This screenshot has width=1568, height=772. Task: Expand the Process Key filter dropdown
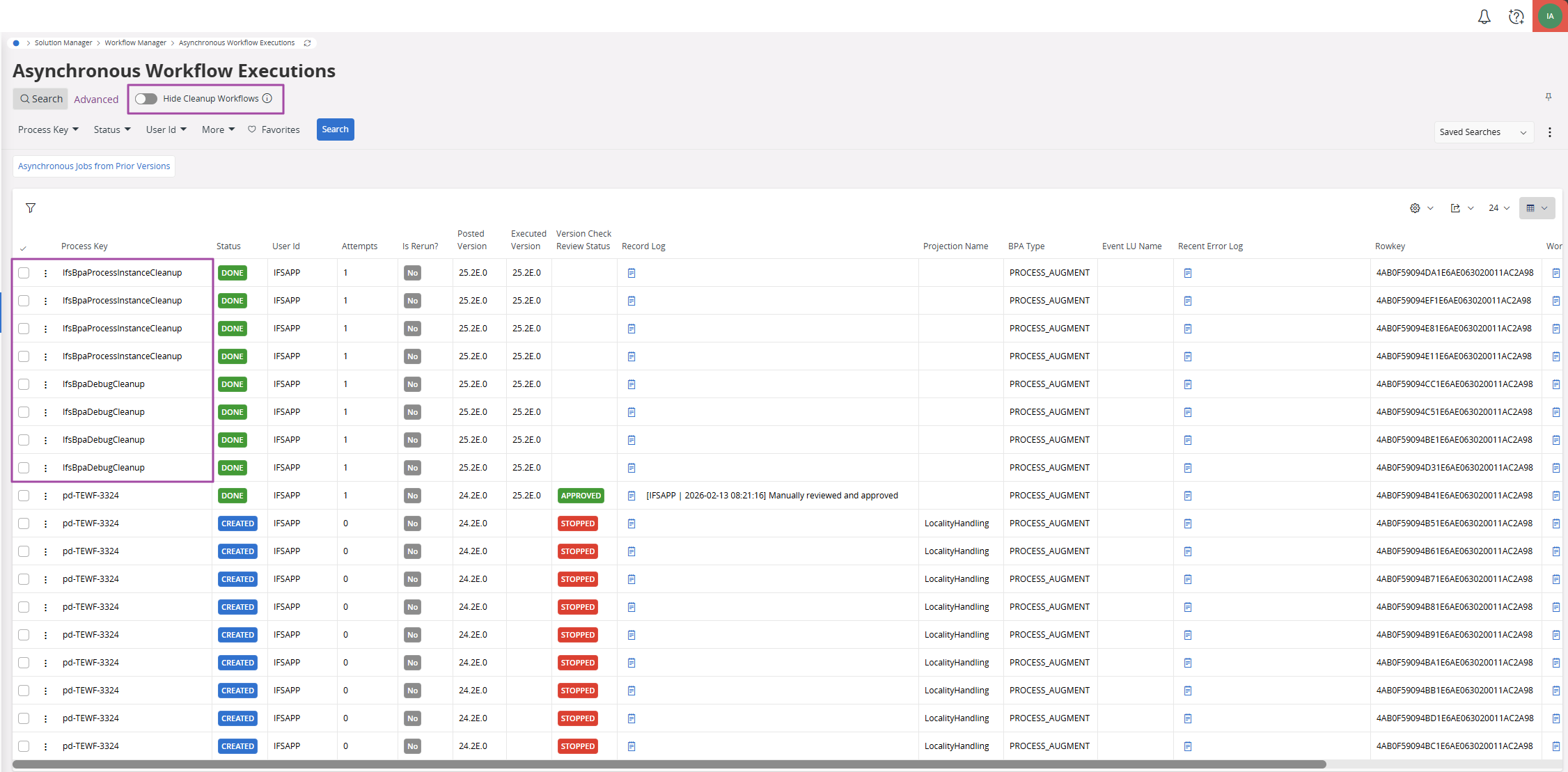(x=48, y=129)
